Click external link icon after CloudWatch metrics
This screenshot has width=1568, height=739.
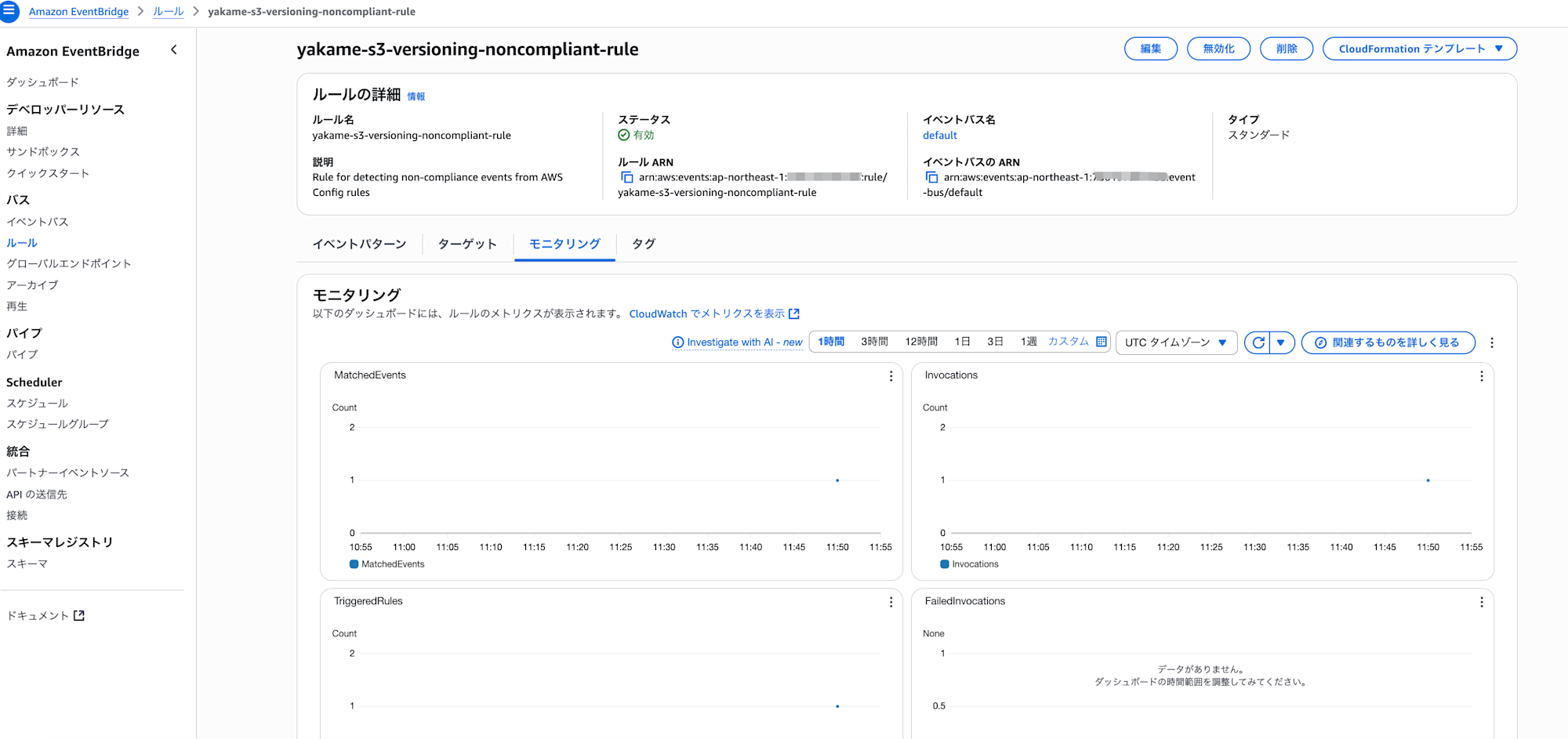pyautogui.click(x=794, y=313)
